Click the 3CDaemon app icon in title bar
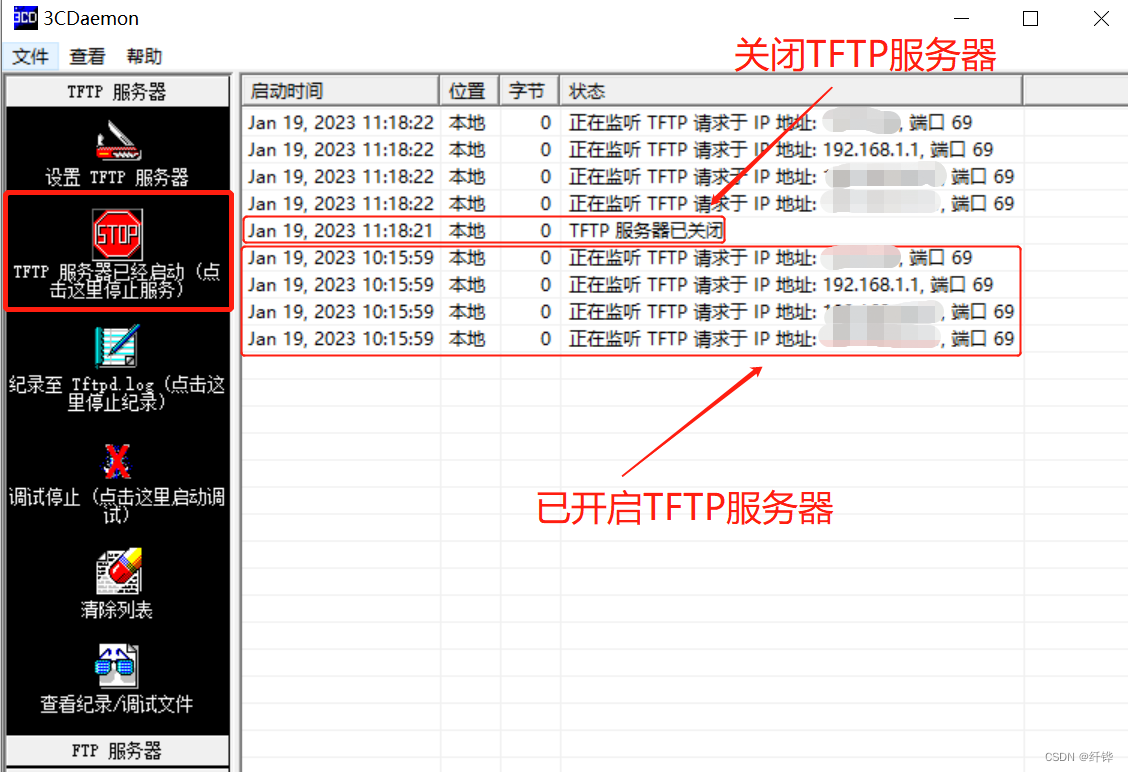The width and height of the screenshot is (1128, 772). coord(25,17)
